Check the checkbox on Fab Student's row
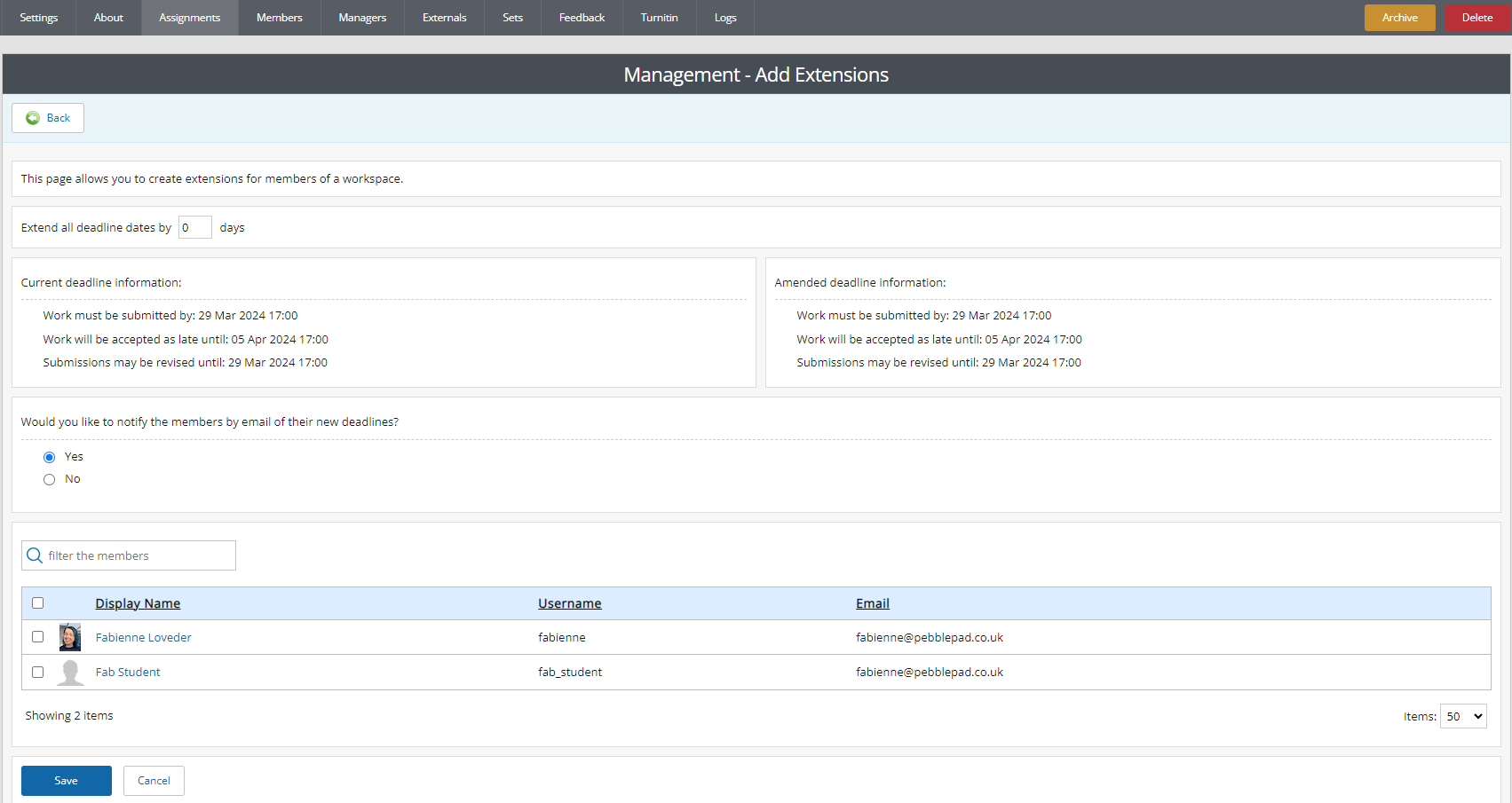This screenshot has width=1512, height=803. (37, 672)
